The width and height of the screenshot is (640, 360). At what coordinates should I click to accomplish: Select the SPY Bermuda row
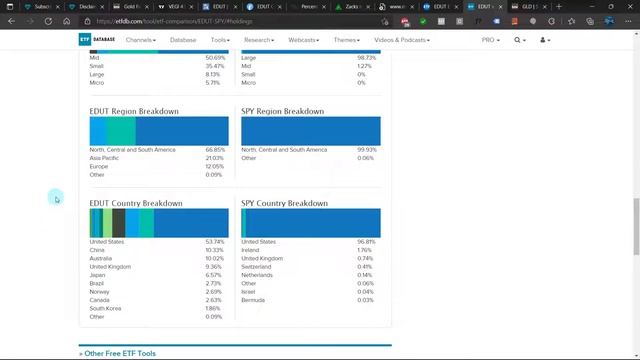pos(307,300)
